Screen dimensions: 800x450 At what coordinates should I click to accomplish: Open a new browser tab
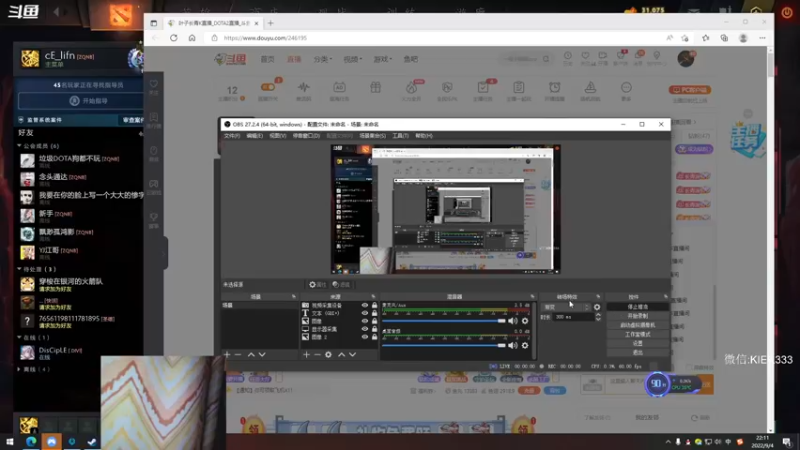tap(270, 23)
